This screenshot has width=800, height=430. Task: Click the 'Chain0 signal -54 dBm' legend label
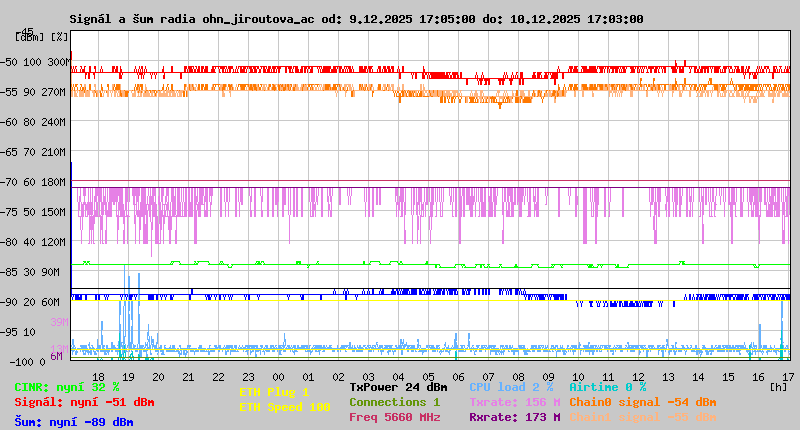[643, 402]
